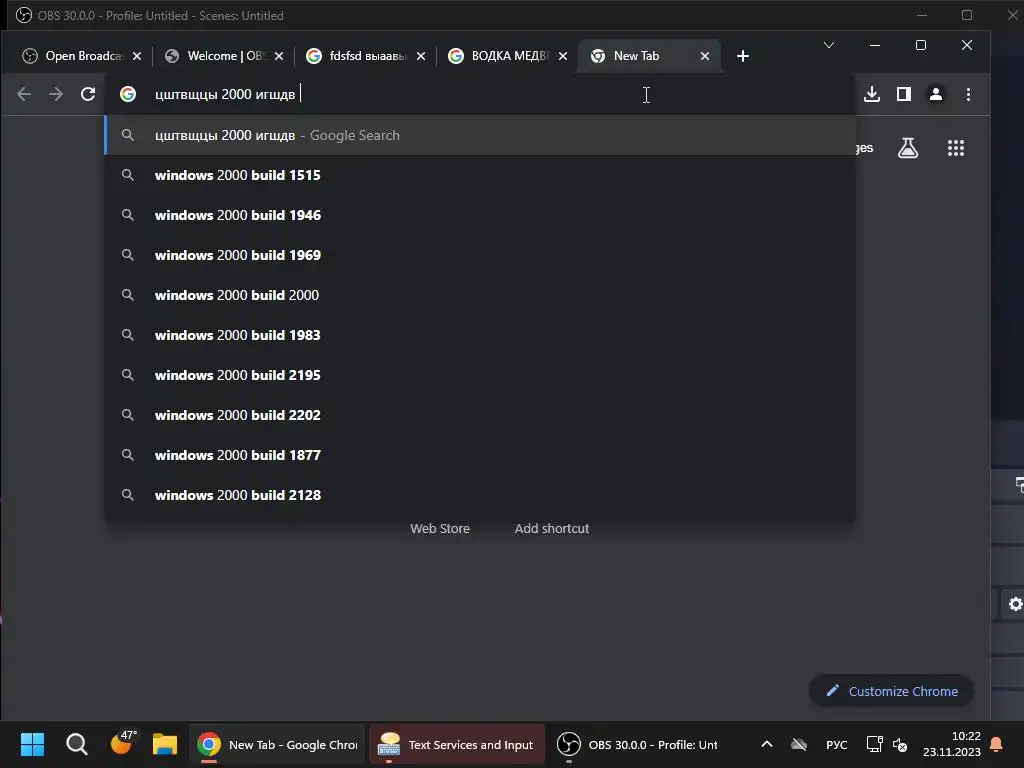
Task: Click the OneDrive cloud tray icon
Action: [x=799, y=744]
